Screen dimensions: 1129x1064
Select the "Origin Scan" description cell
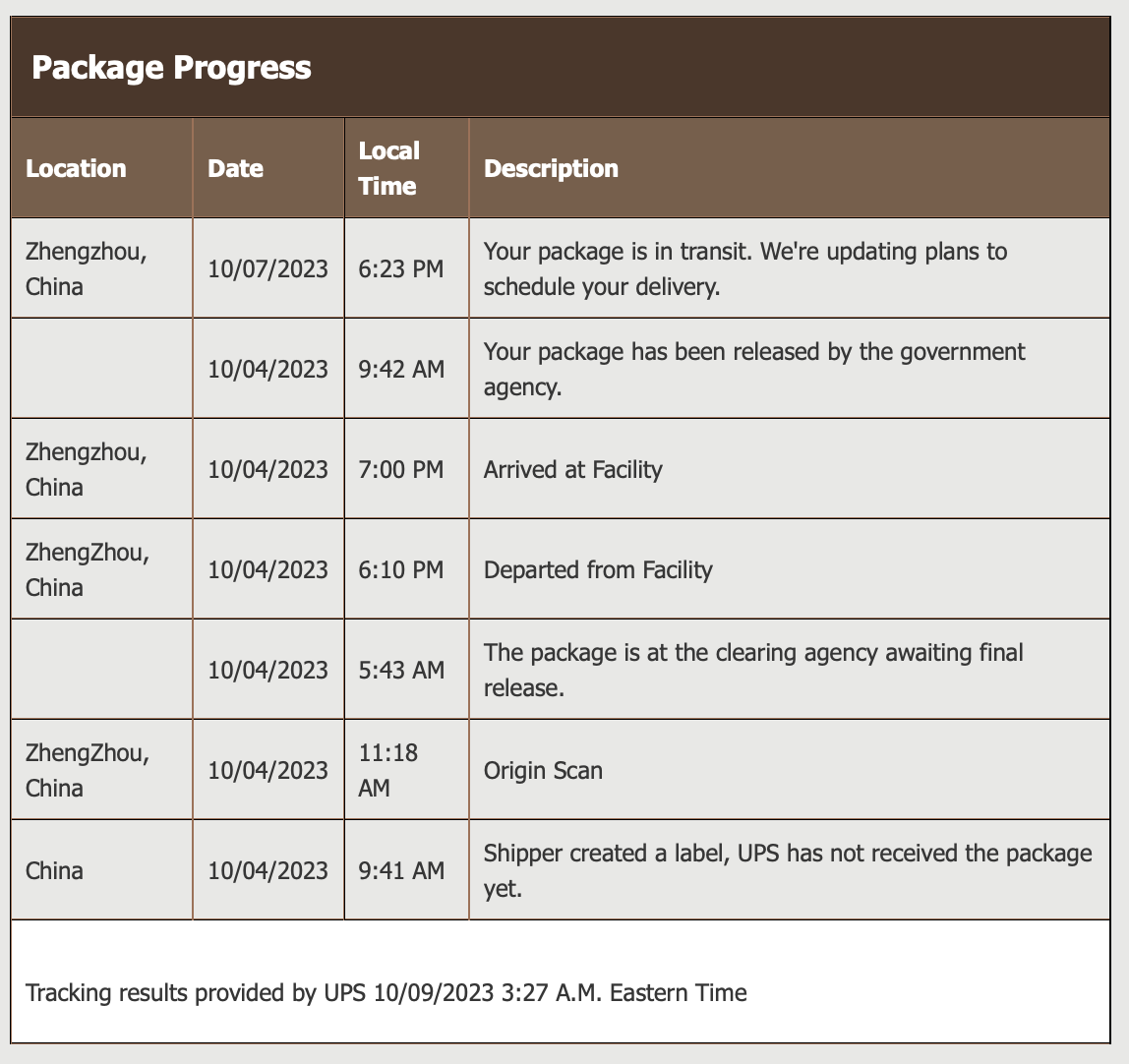(543, 770)
